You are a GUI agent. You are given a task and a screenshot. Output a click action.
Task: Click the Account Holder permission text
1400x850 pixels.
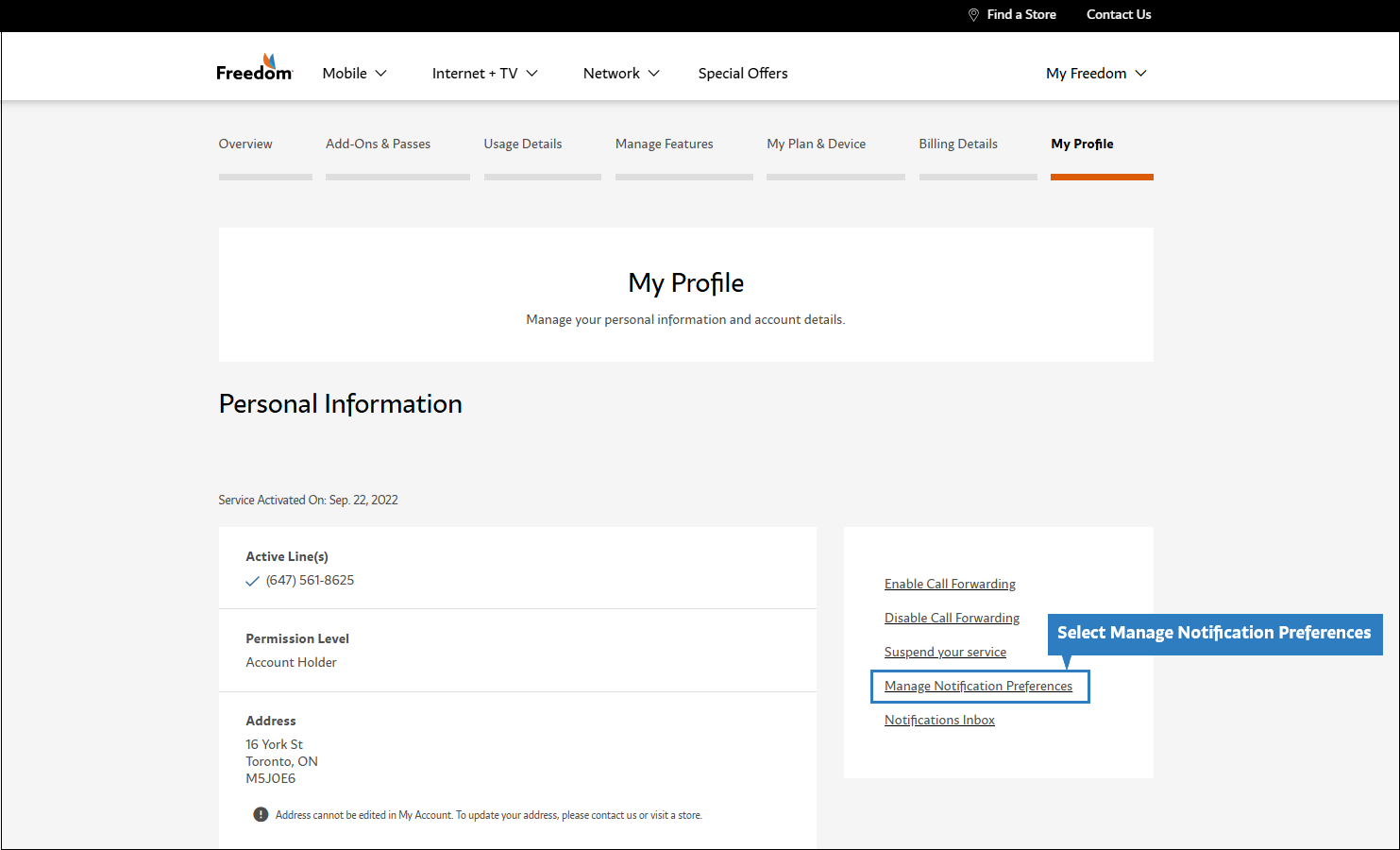point(291,662)
